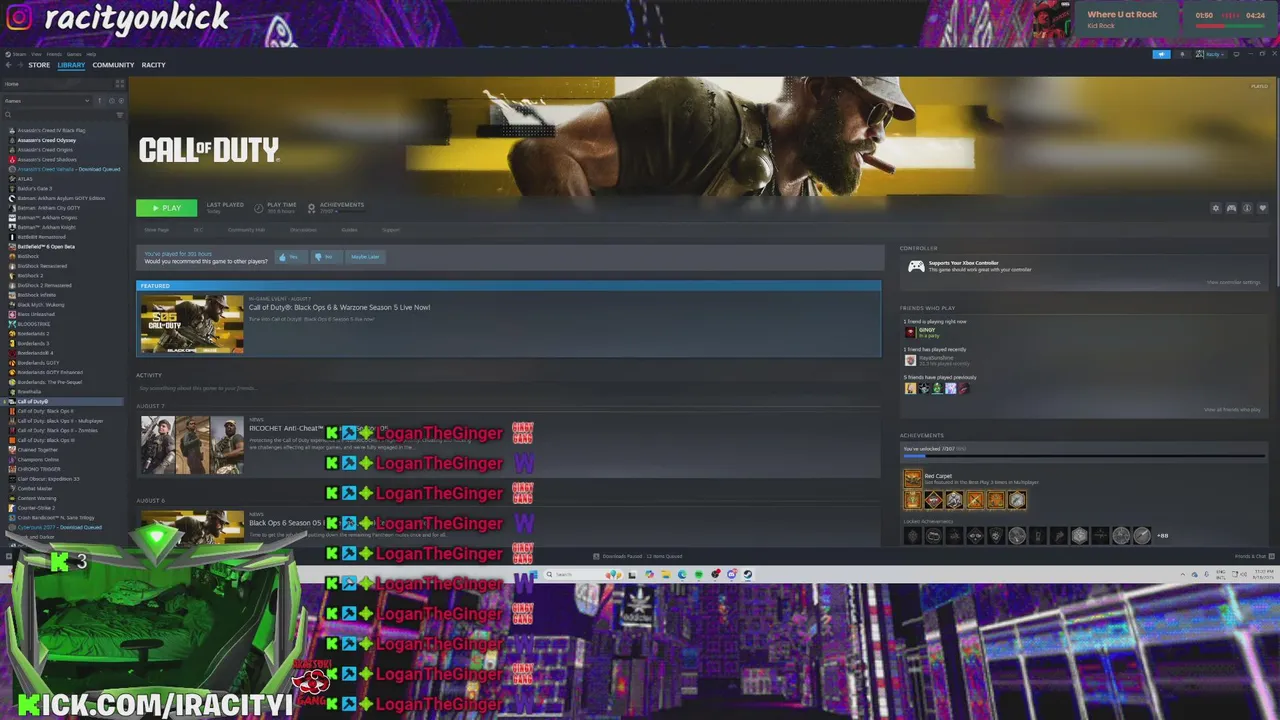Open the Help menu
Screen dimensions: 1280x720
coord(91,54)
